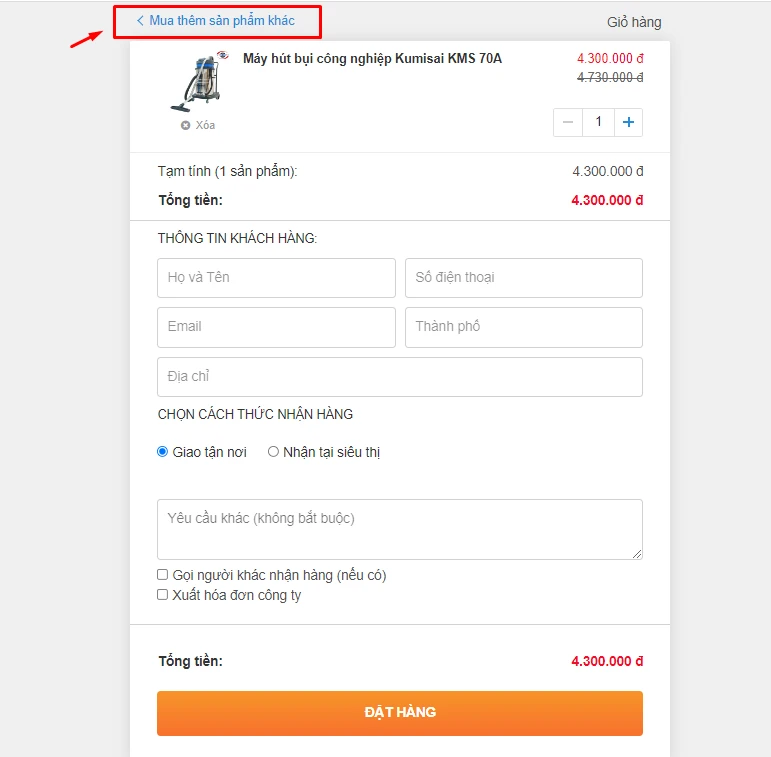Viewport: 771px width, 757px height.
Task: Click the Xóa delete text link
Action: click(x=205, y=125)
